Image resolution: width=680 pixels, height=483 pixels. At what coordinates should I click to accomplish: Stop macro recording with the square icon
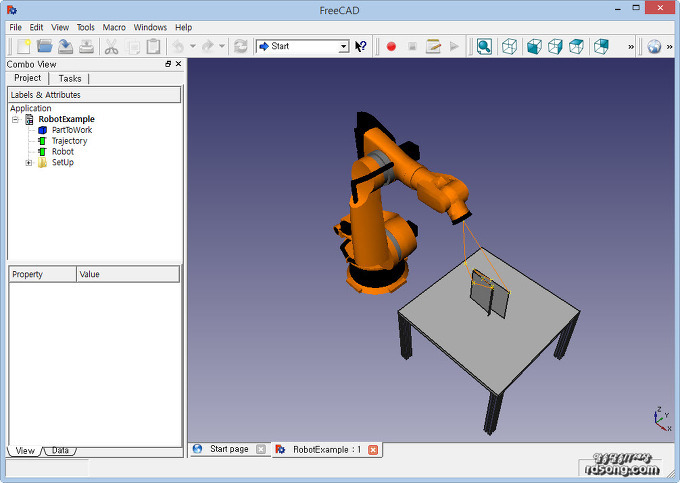[412, 46]
